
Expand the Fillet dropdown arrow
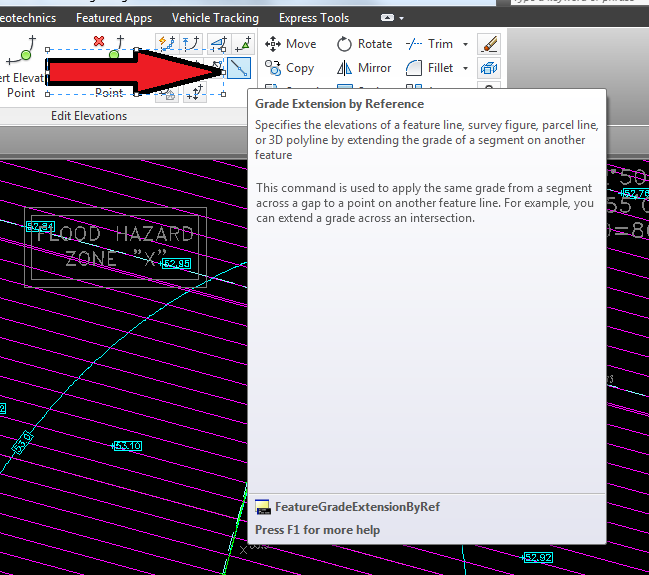465,68
